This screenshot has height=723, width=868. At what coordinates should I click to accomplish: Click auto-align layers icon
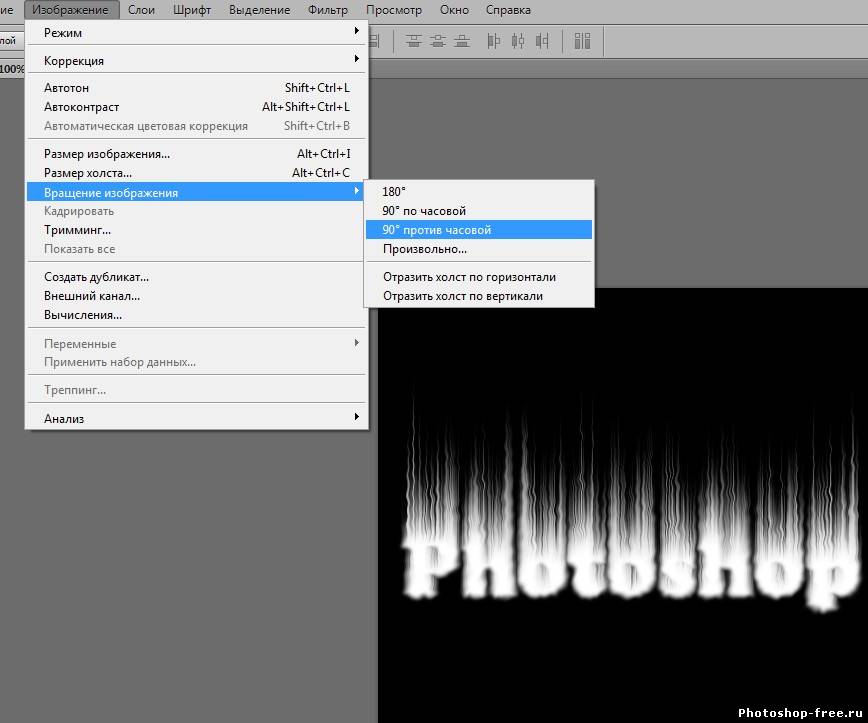click(583, 41)
